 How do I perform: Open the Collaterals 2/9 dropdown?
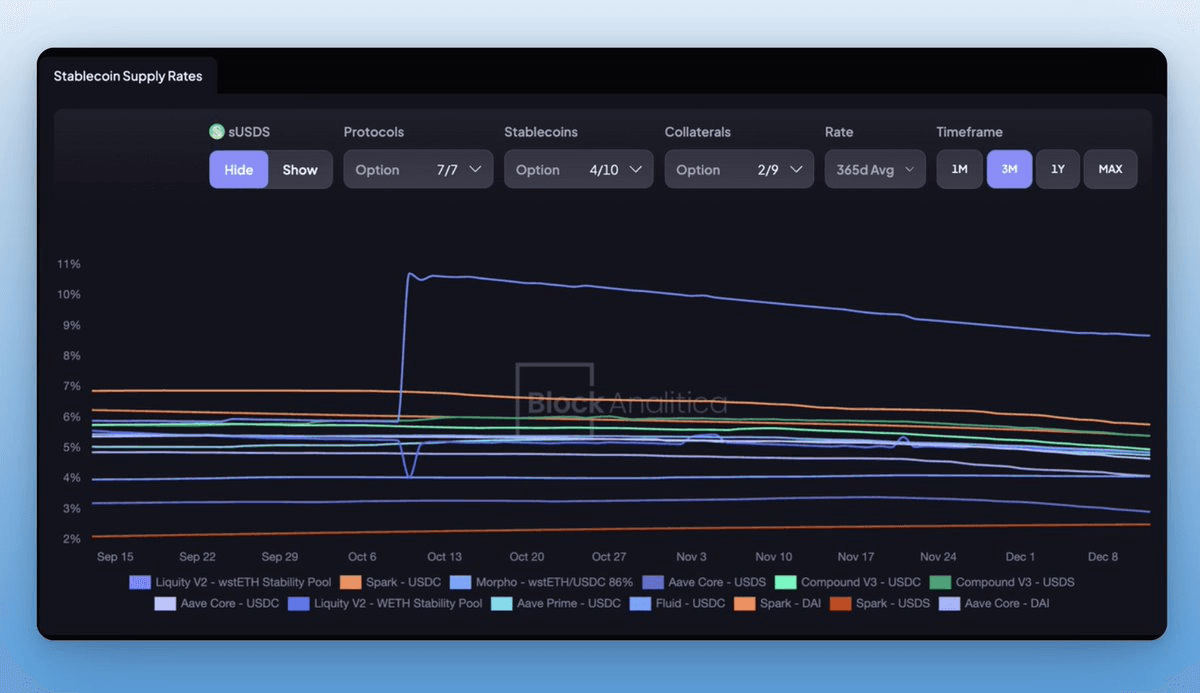(739, 169)
